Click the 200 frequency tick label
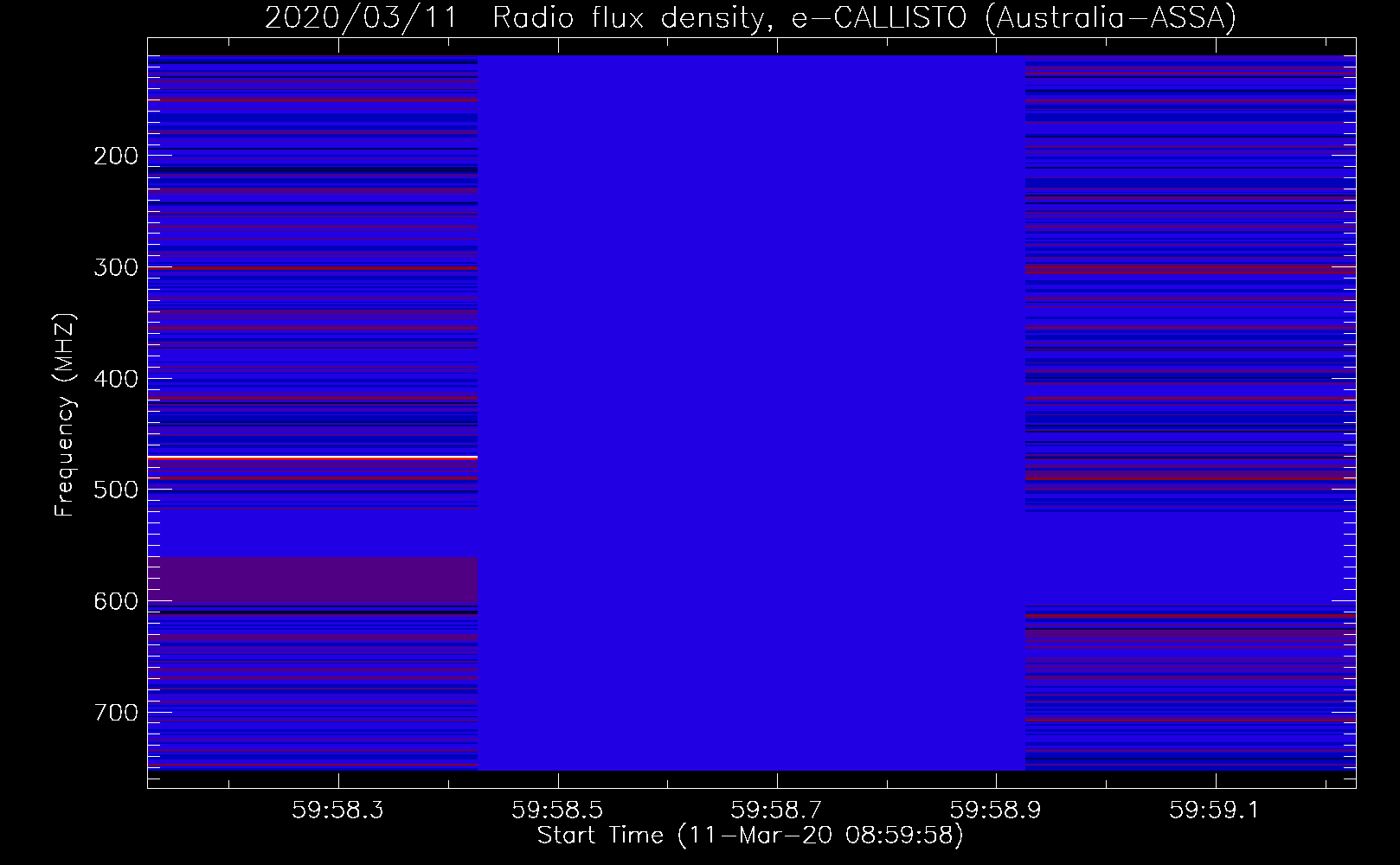This screenshot has height=865, width=1400. [116, 156]
